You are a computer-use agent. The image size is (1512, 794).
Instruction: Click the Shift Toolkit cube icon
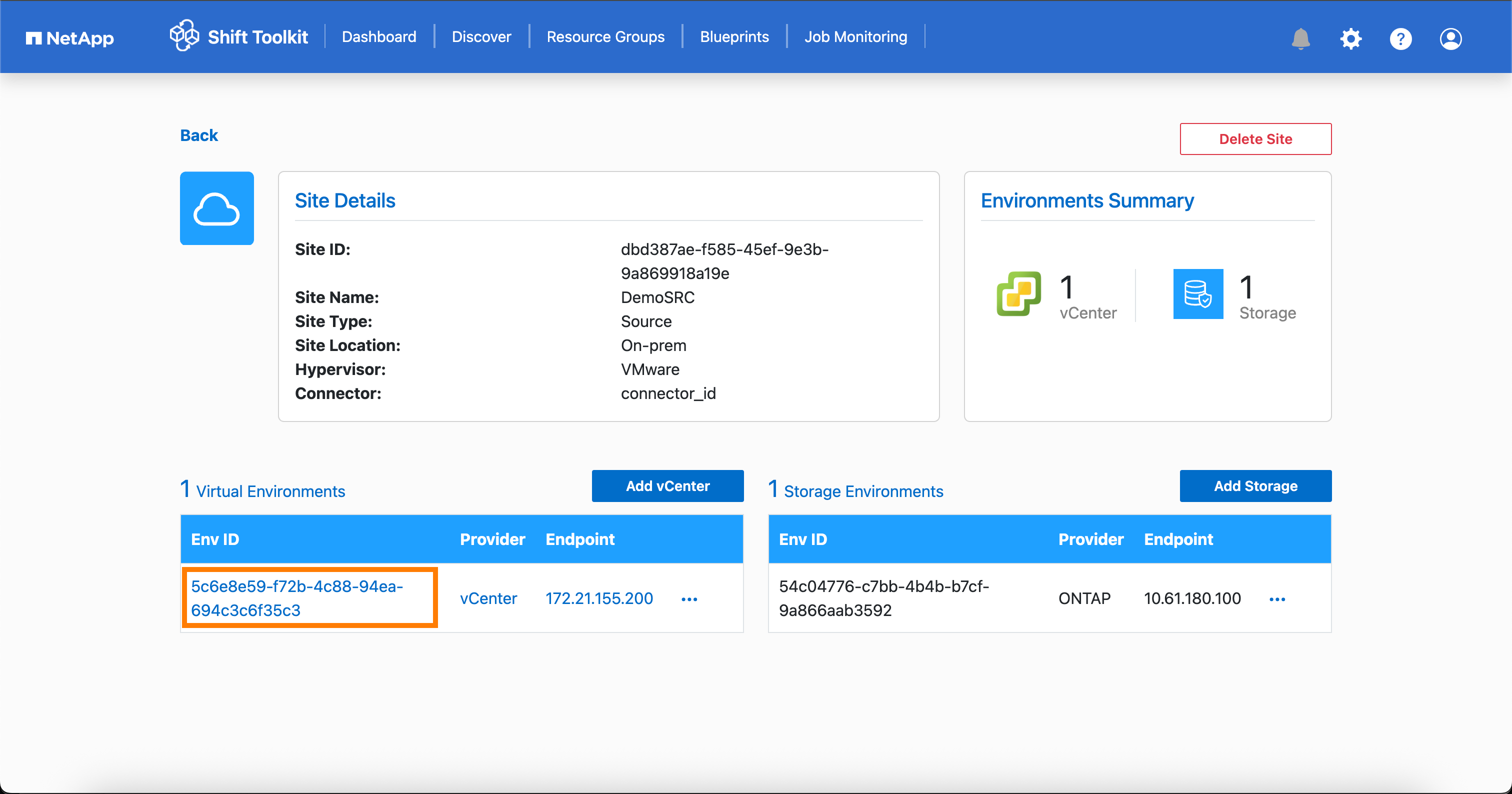[x=184, y=36]
